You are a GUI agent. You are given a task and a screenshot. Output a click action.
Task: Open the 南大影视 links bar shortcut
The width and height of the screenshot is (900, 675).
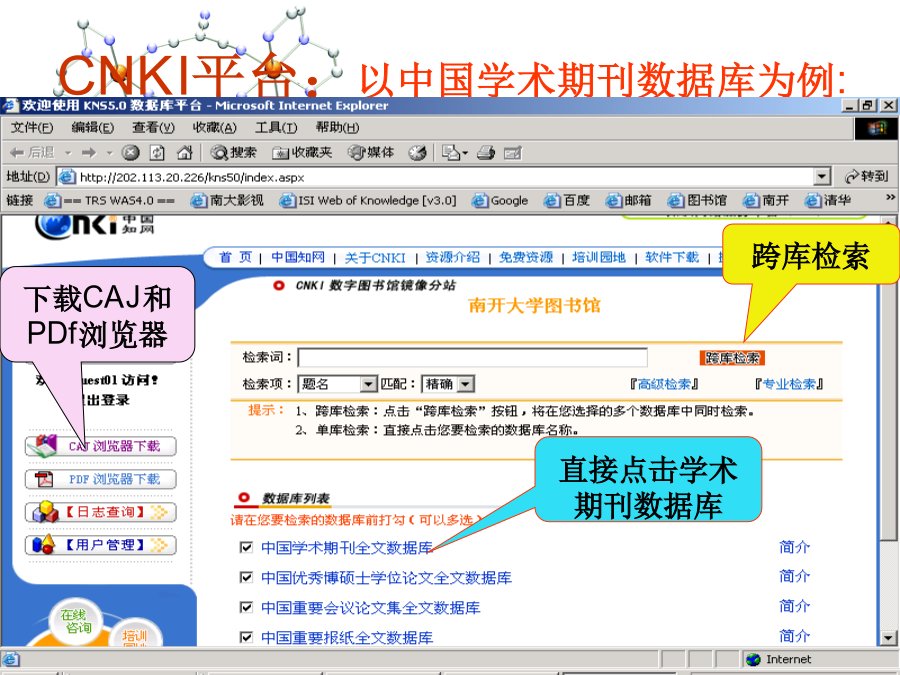click(x=227, y=200)
